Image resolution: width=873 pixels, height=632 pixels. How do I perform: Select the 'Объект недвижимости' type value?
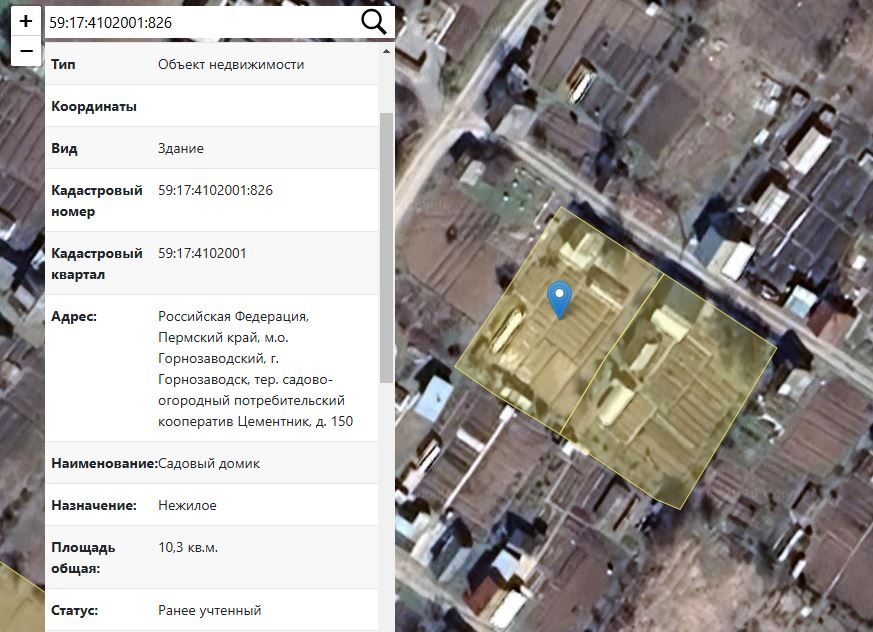tap(231, 64)
